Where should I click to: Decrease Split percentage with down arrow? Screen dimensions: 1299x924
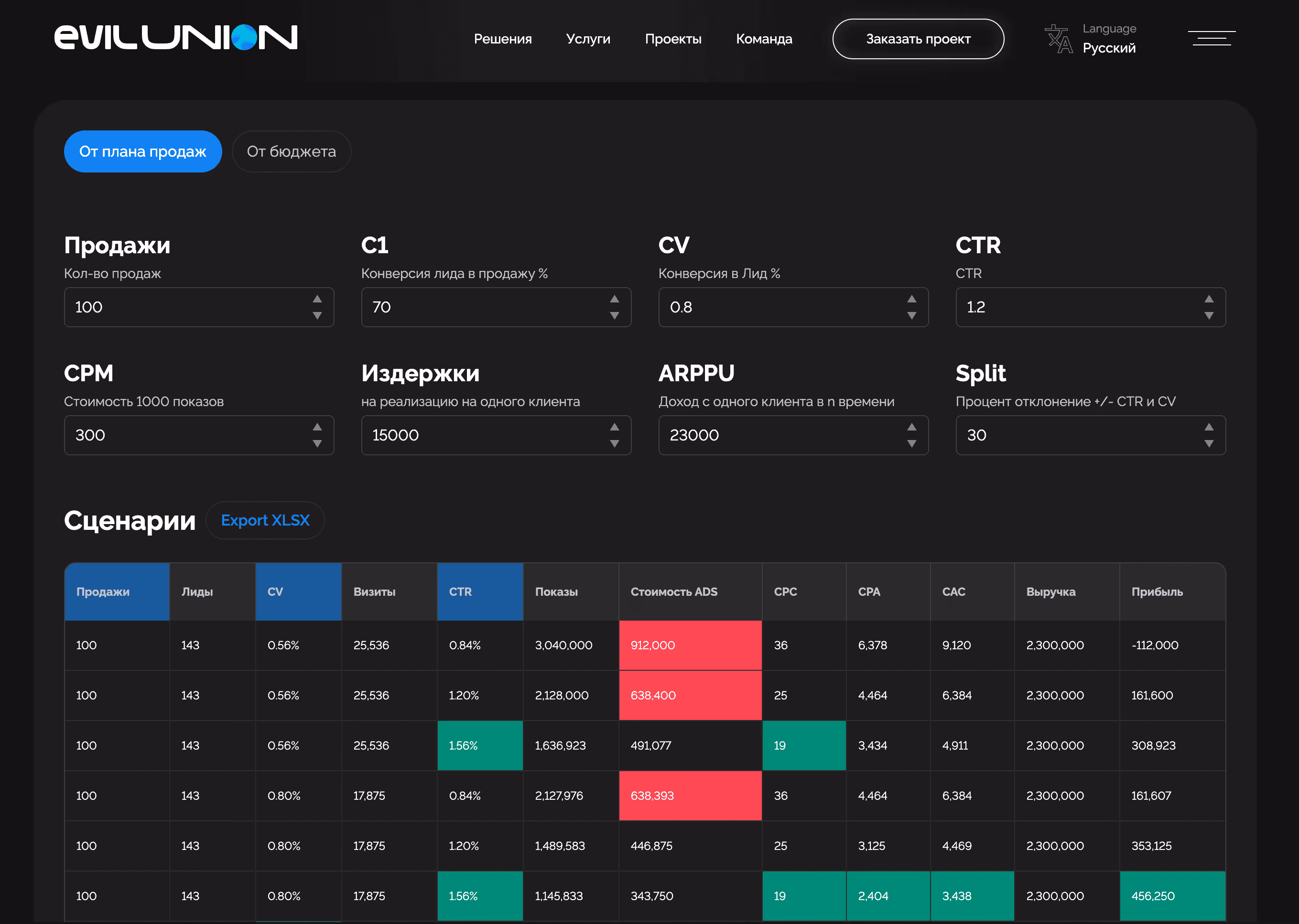1209,444
